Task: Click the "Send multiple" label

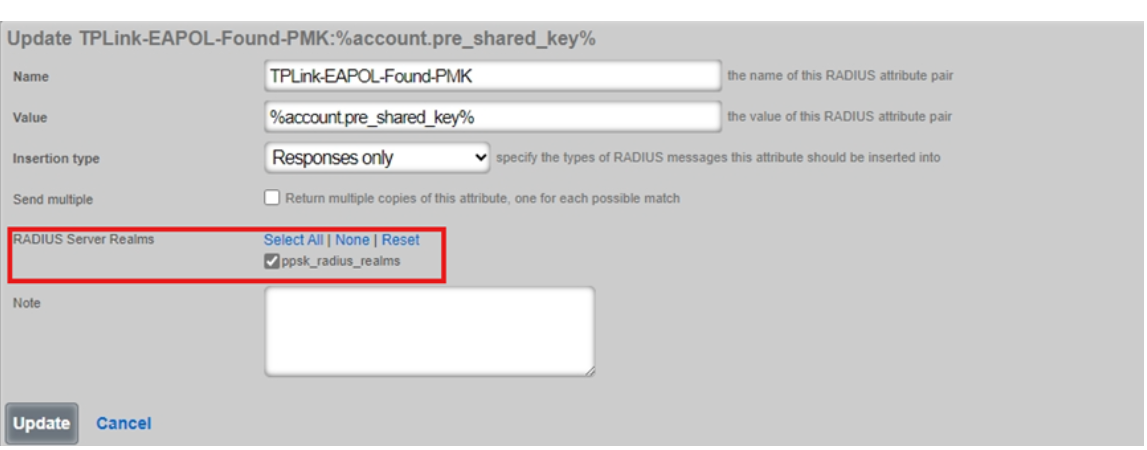Action: [x=53, y=200]
